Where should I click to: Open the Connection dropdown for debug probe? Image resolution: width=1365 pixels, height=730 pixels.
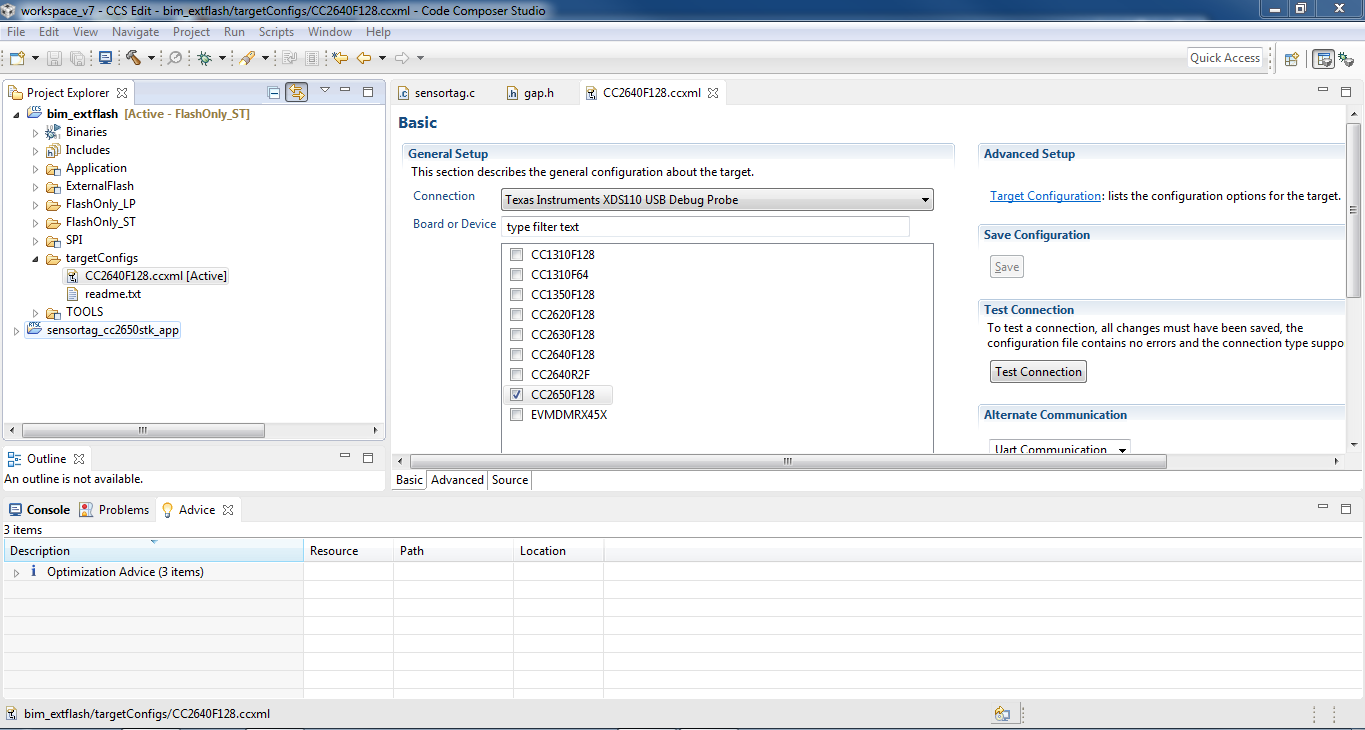(x=717, y=200)
